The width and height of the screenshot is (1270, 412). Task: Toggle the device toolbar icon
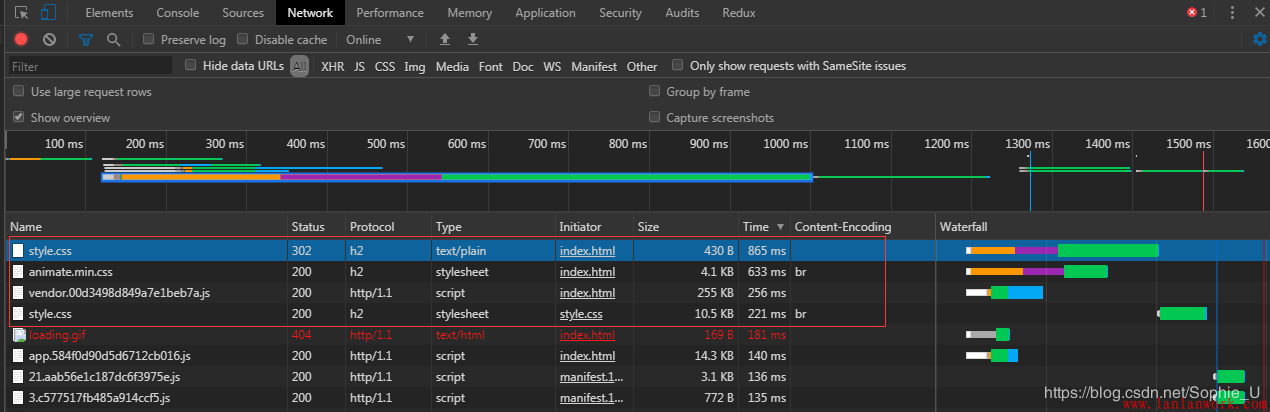48,13
